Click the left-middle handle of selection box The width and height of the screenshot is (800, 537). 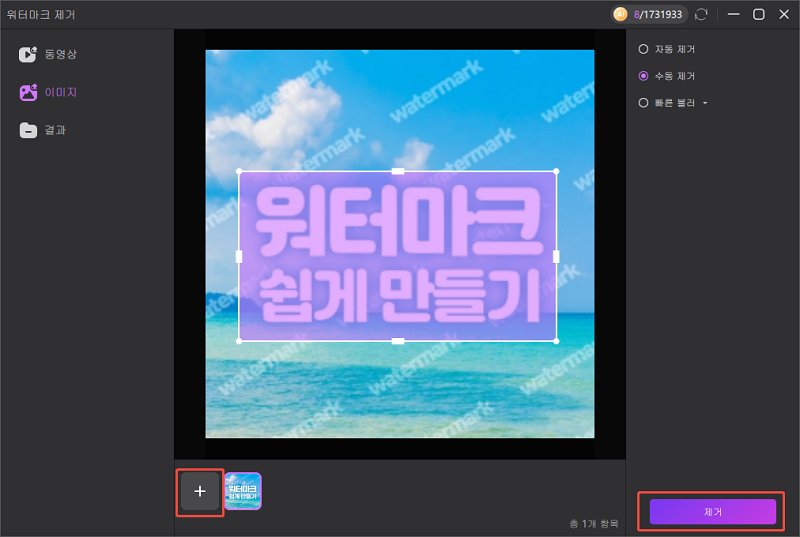[239, 256]
